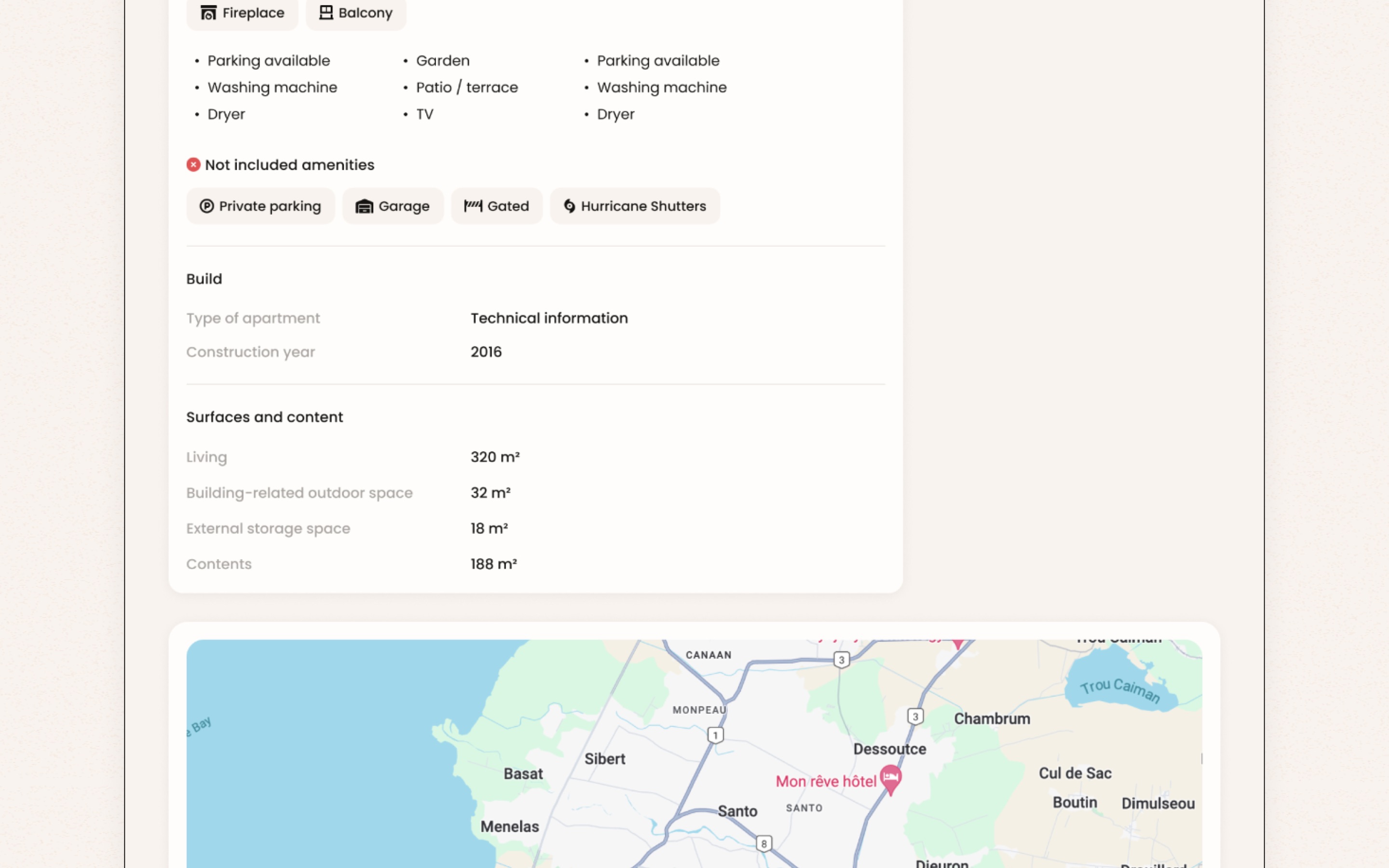Click Not included amenities heading
1389x868 pixels.
coord(289,165)
